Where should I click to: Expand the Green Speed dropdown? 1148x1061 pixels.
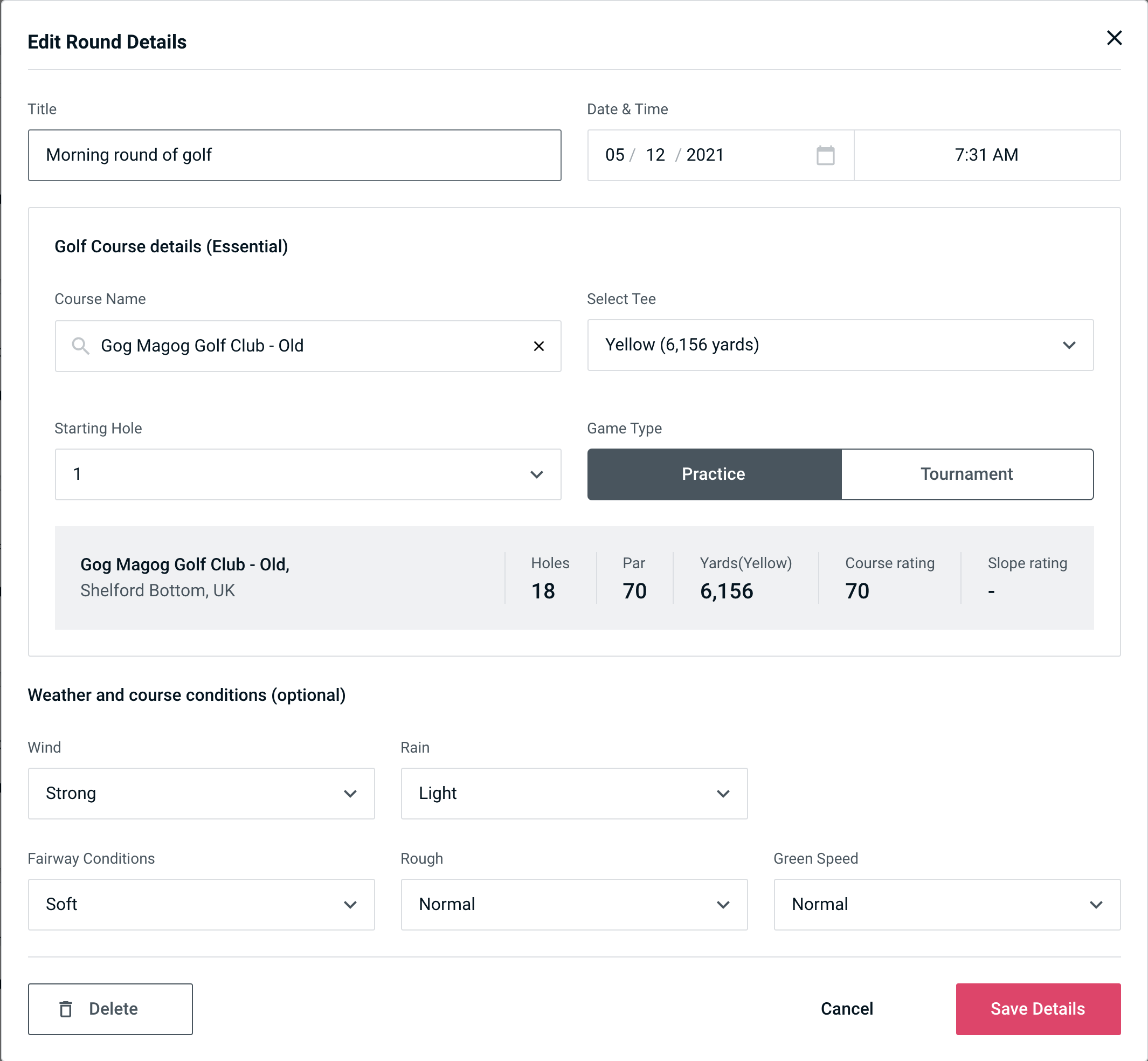pyautogui.click(x=947, y=904)
